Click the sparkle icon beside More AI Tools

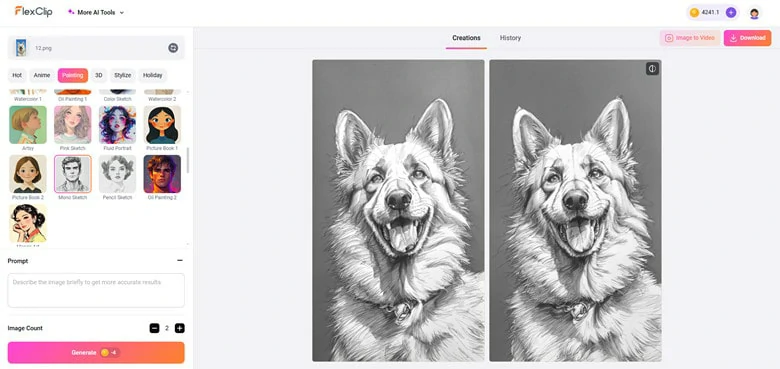tap(71, 12)
